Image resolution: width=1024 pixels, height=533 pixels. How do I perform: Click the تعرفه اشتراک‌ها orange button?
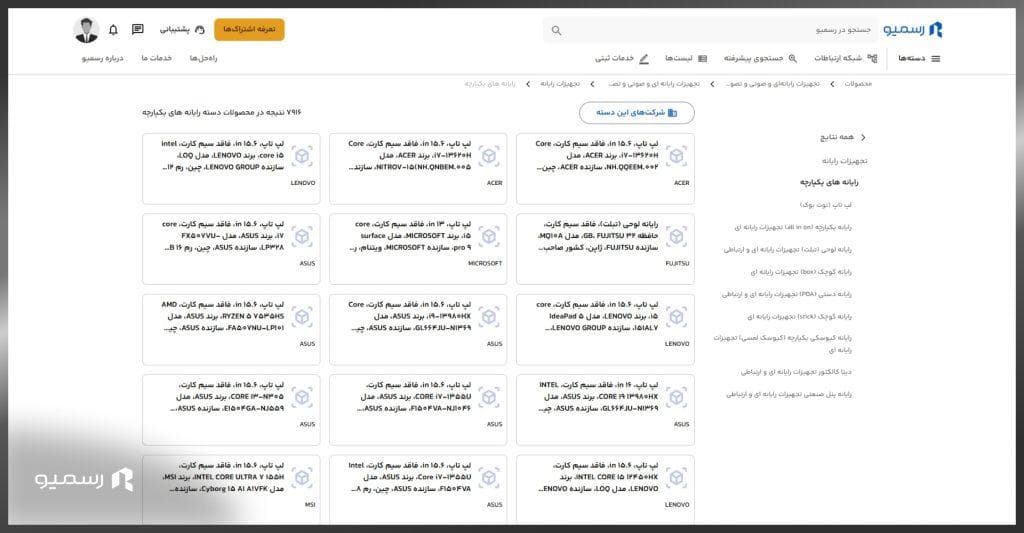tap(249, 29)
